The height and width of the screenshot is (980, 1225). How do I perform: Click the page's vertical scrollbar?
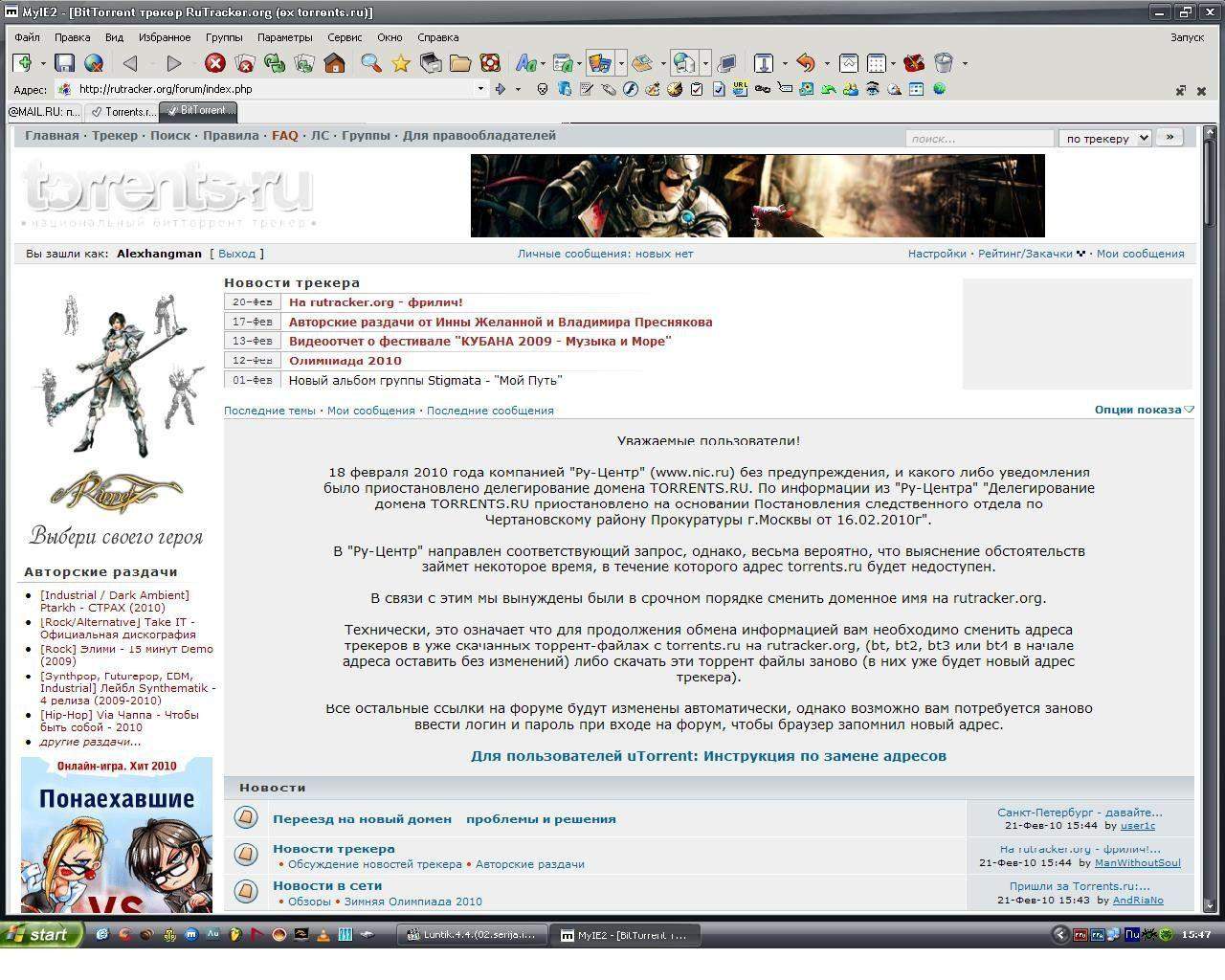[1208, 517]
